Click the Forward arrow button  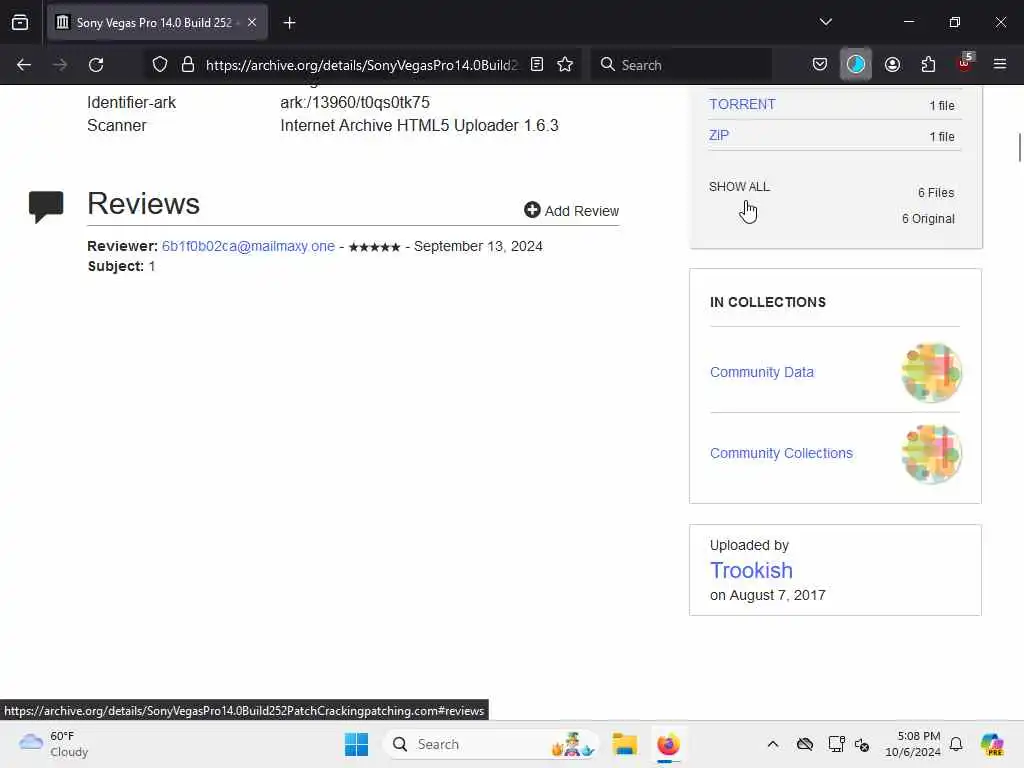[x=60, y=65]
